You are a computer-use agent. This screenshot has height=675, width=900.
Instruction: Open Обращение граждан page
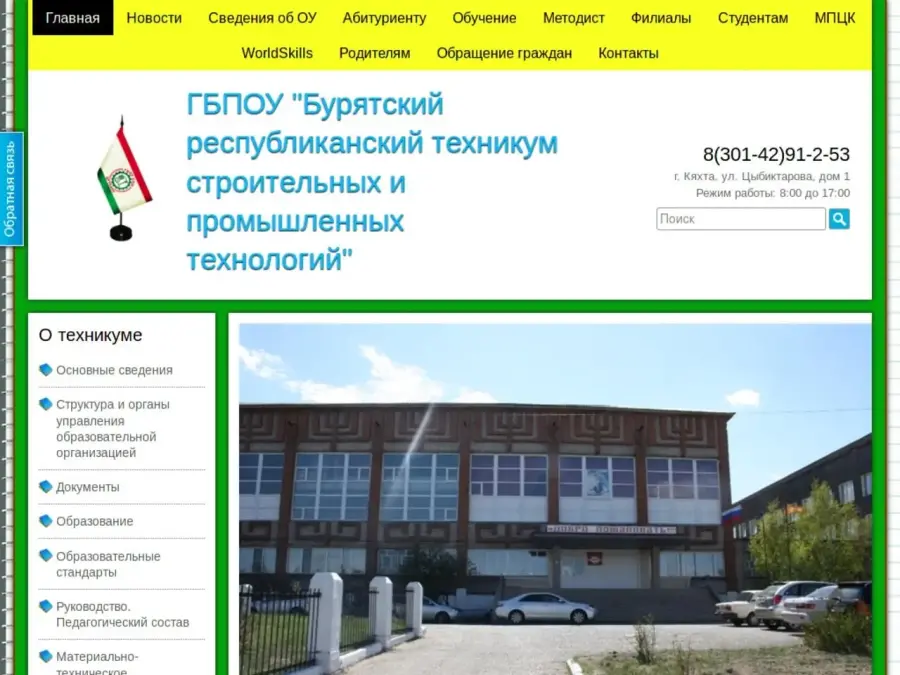tap(504, 53)
